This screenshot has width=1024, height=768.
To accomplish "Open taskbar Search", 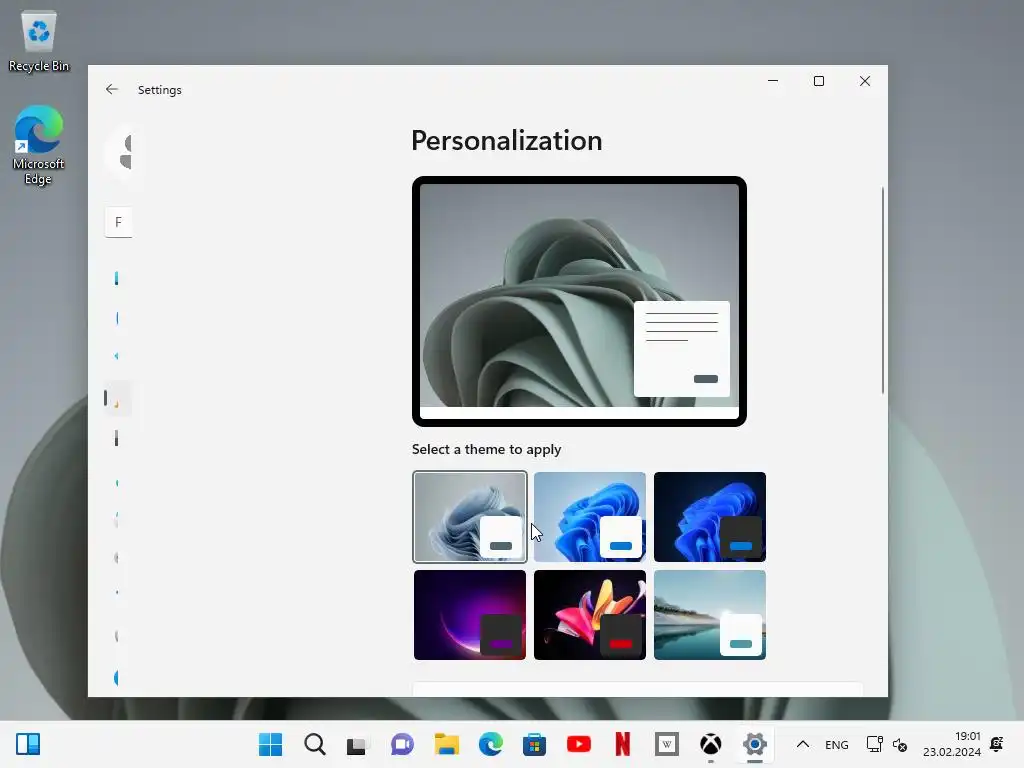I will 315,744.
